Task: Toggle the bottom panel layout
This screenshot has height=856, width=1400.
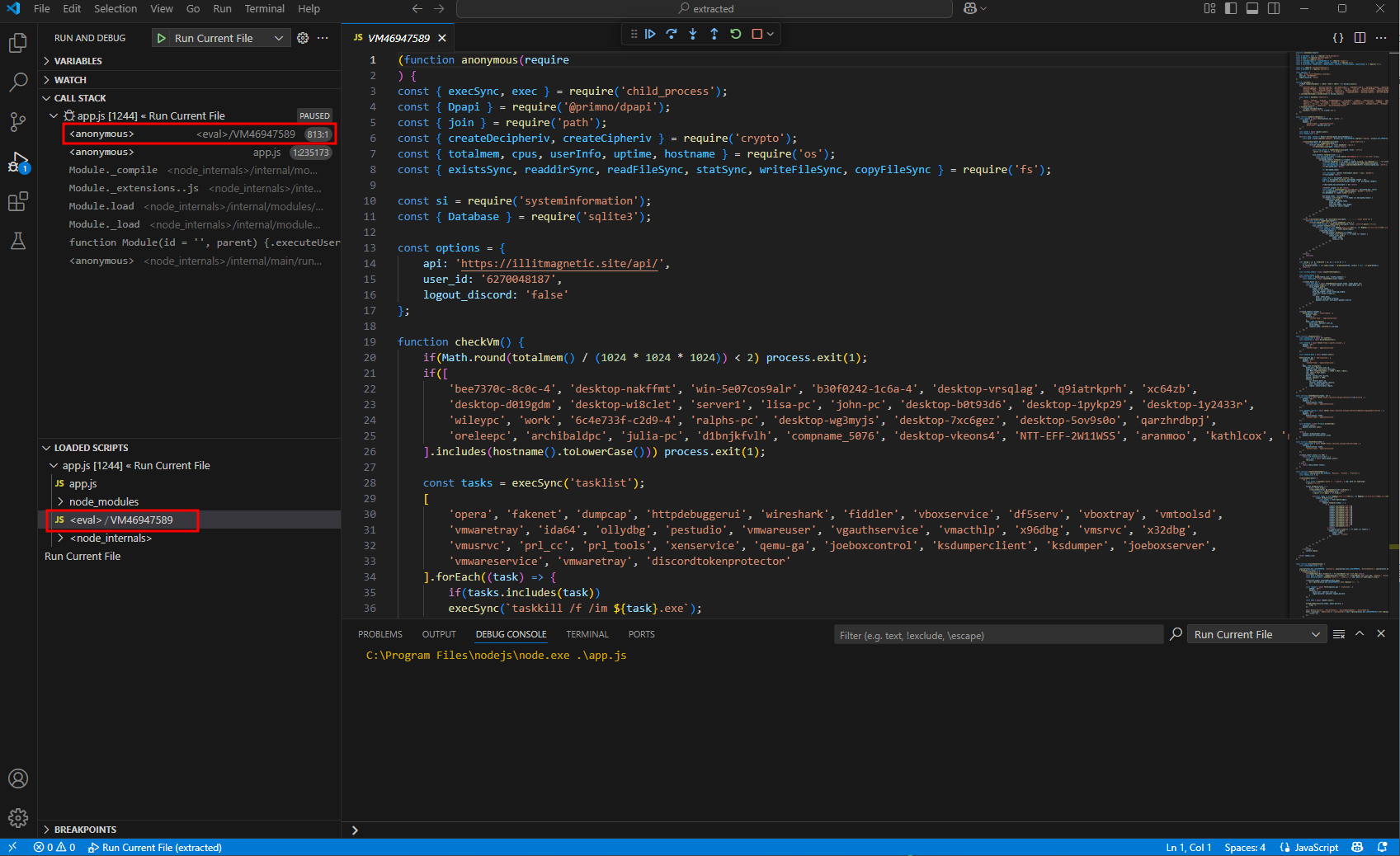Action: point(1252,8)
